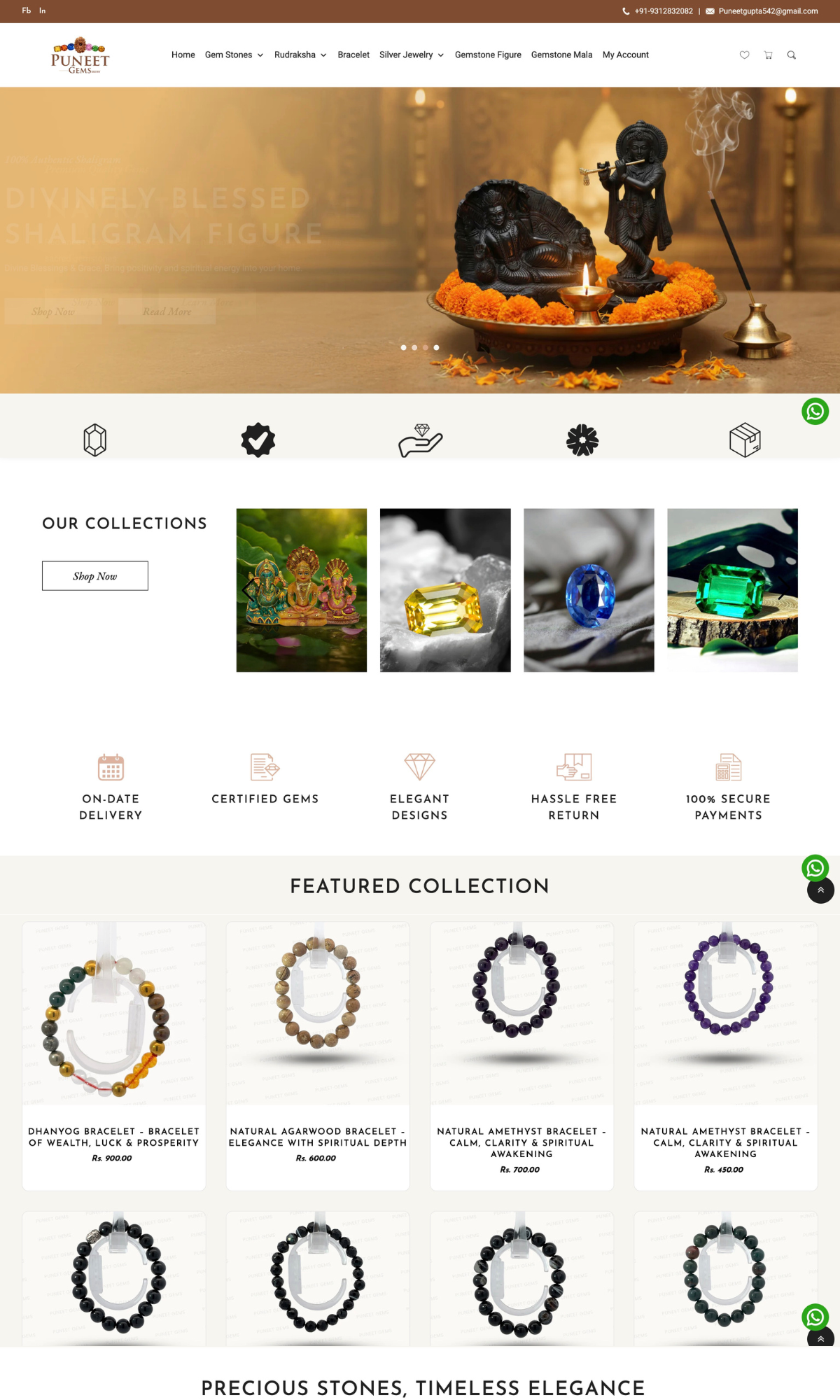Expand the Gem Stones dropdown menu
Screen dimensions: 840x1400
pyautogui.click(x=234, y=55)
